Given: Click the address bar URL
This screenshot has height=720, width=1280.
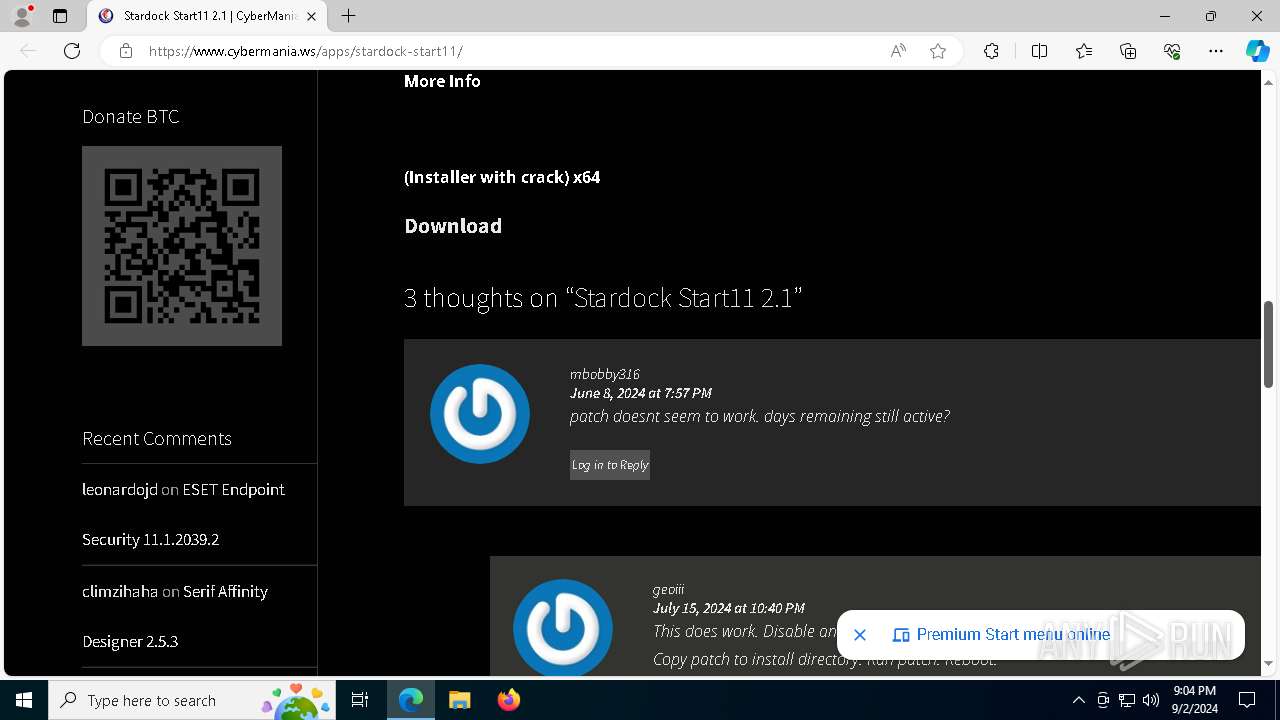Looking at the screenshot, I should click(306, 51).
